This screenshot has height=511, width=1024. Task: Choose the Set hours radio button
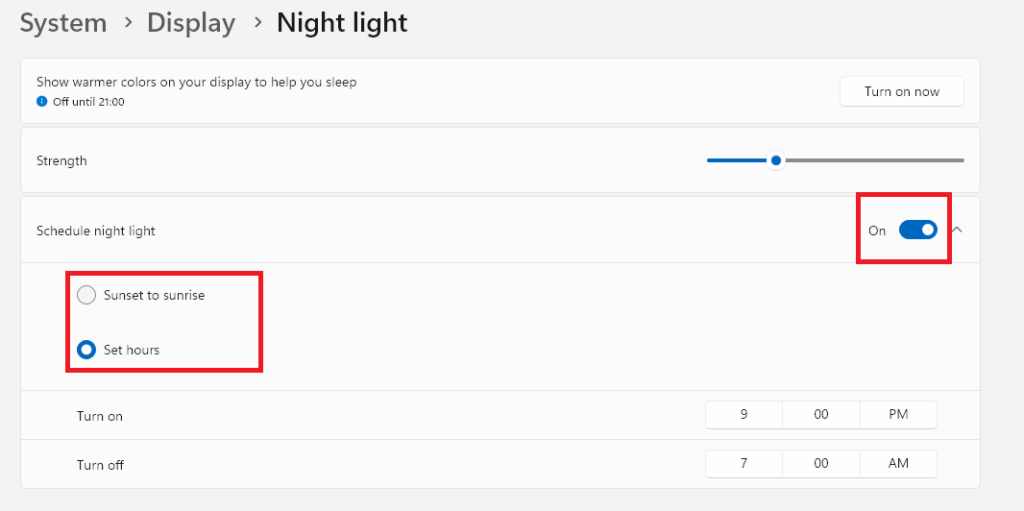click(x=87, y=350)
